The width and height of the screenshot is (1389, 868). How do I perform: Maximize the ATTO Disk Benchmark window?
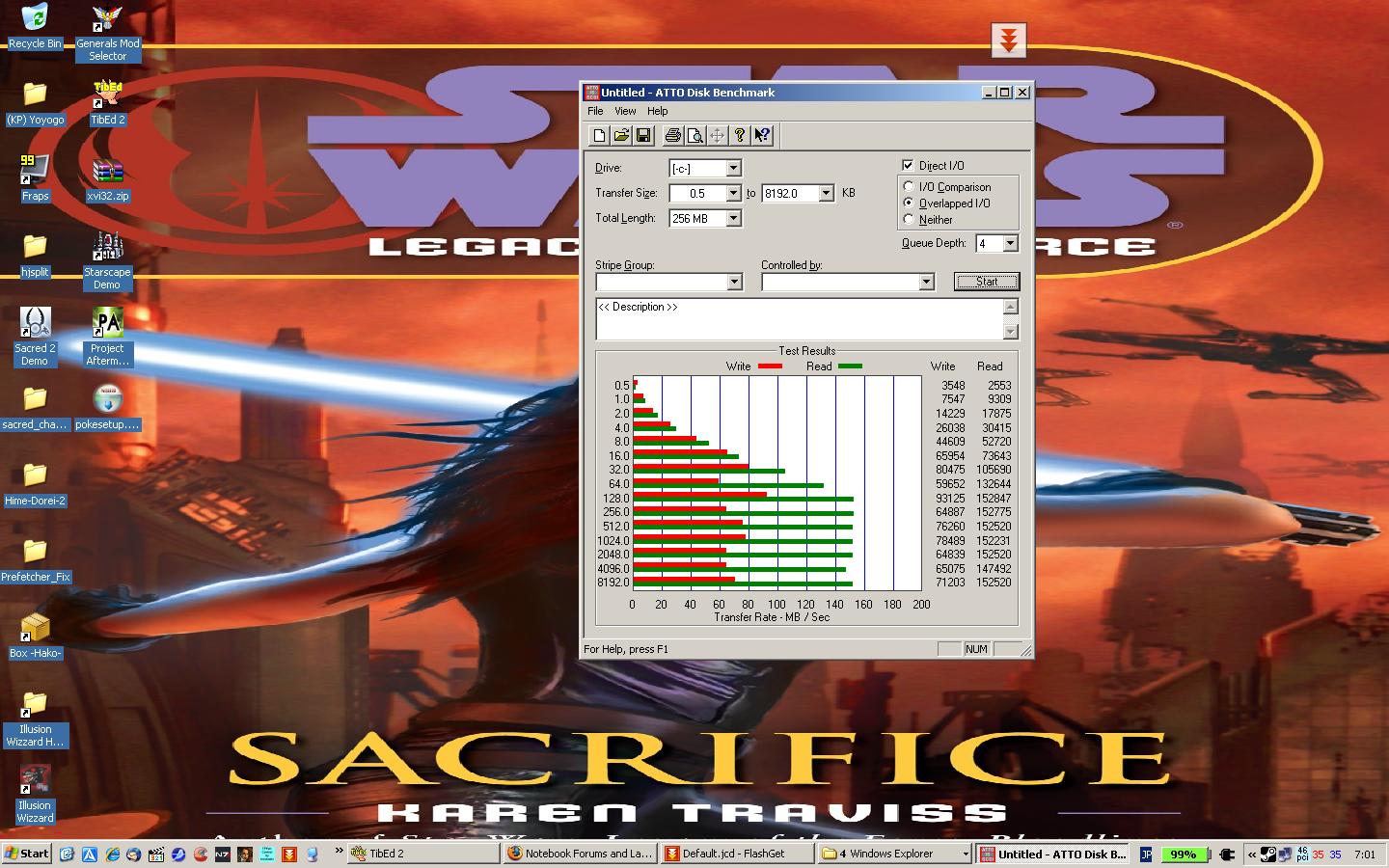[1004, 93]
